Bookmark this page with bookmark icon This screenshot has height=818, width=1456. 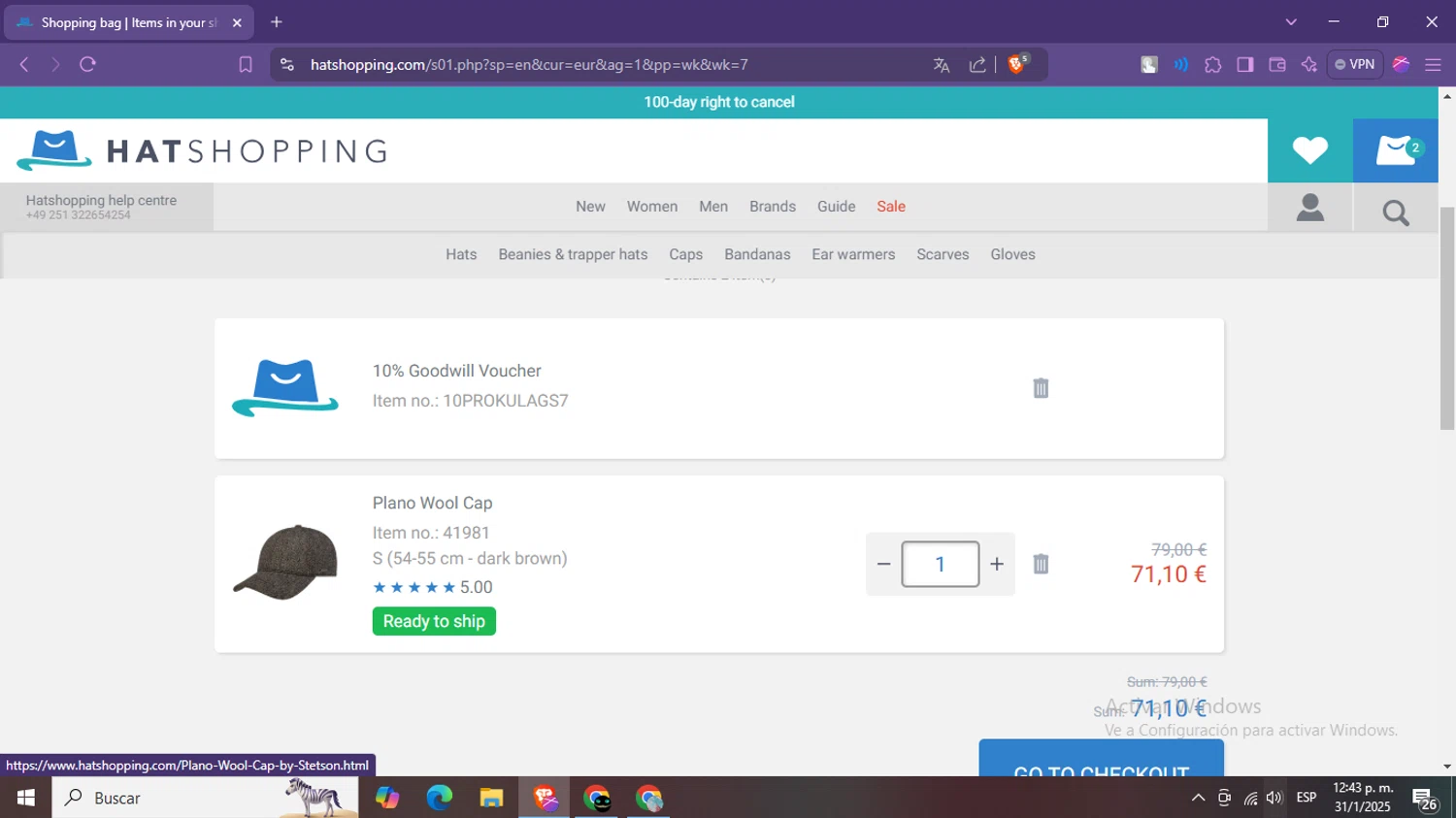246,64
